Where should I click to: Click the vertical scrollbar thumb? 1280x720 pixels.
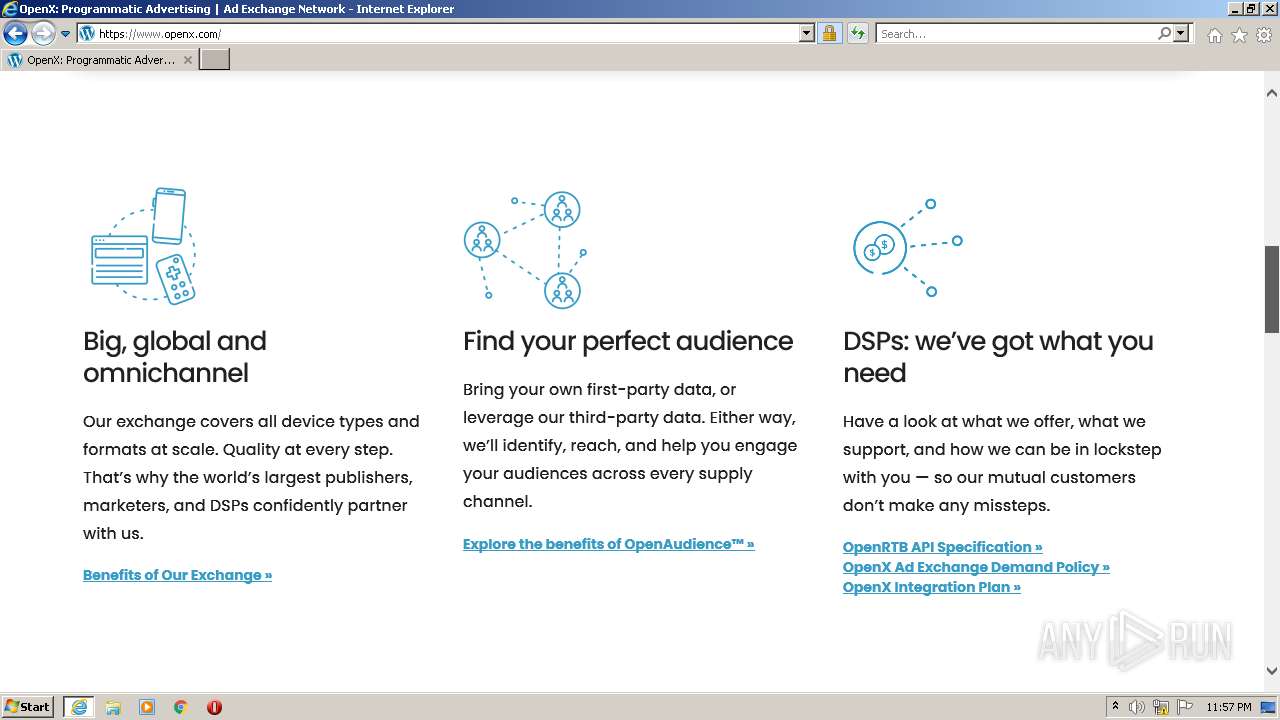click(1272, 289)
